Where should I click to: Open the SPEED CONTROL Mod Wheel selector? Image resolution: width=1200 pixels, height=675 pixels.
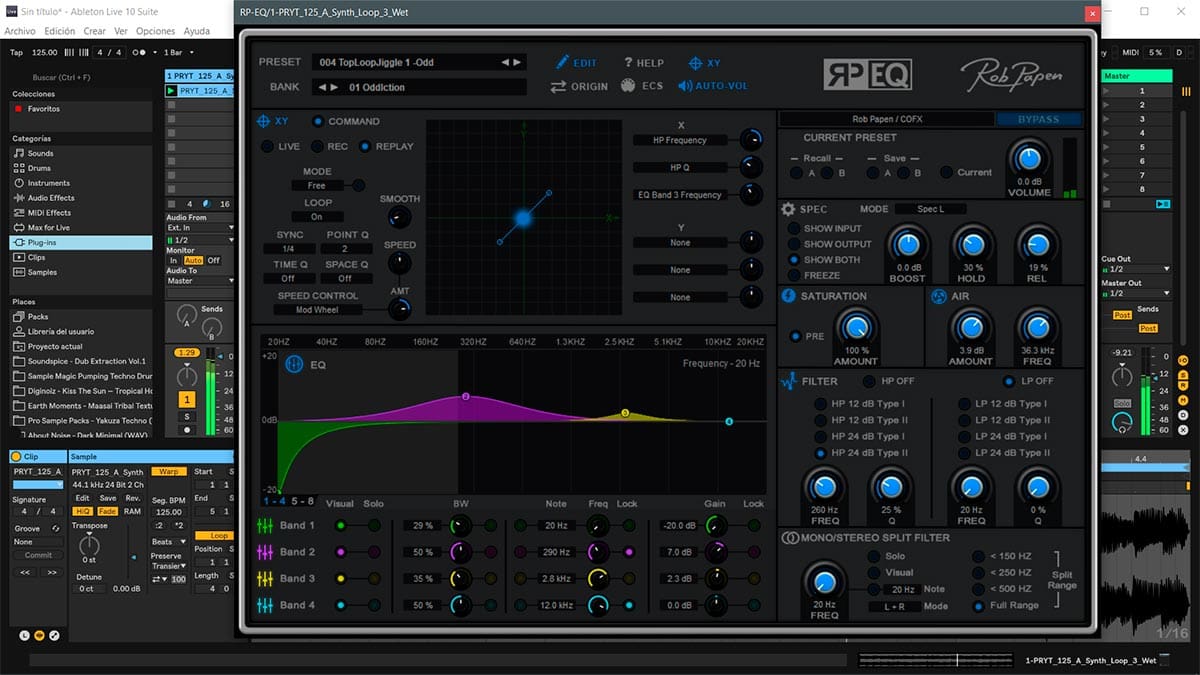[317, 310]
